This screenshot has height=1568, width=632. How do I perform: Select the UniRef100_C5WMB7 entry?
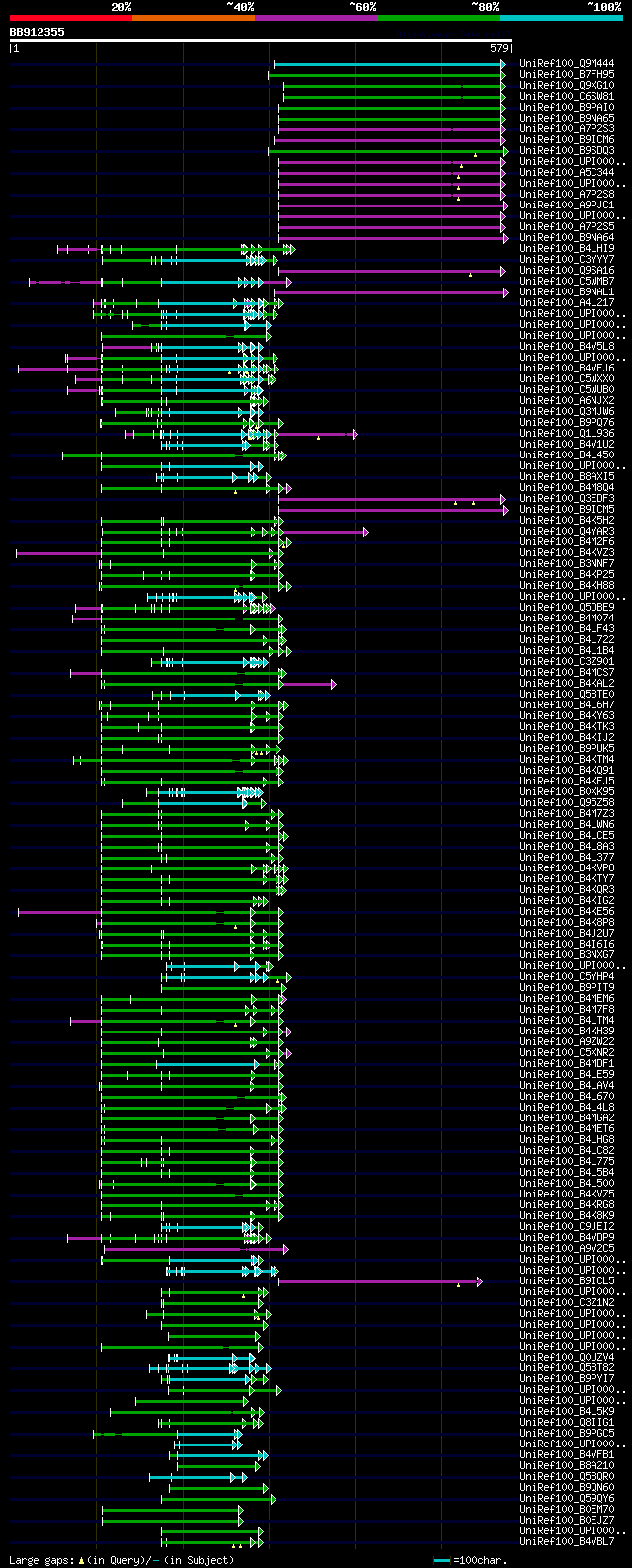(x=568, y=282)
